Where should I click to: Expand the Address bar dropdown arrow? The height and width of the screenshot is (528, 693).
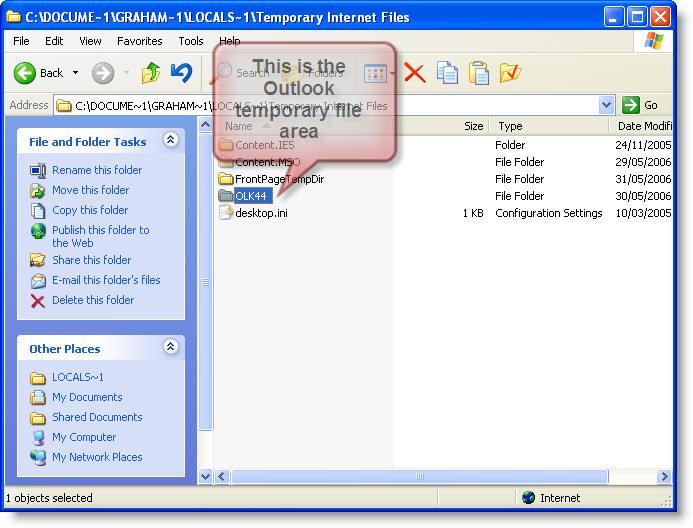click(x=606, y=106)
